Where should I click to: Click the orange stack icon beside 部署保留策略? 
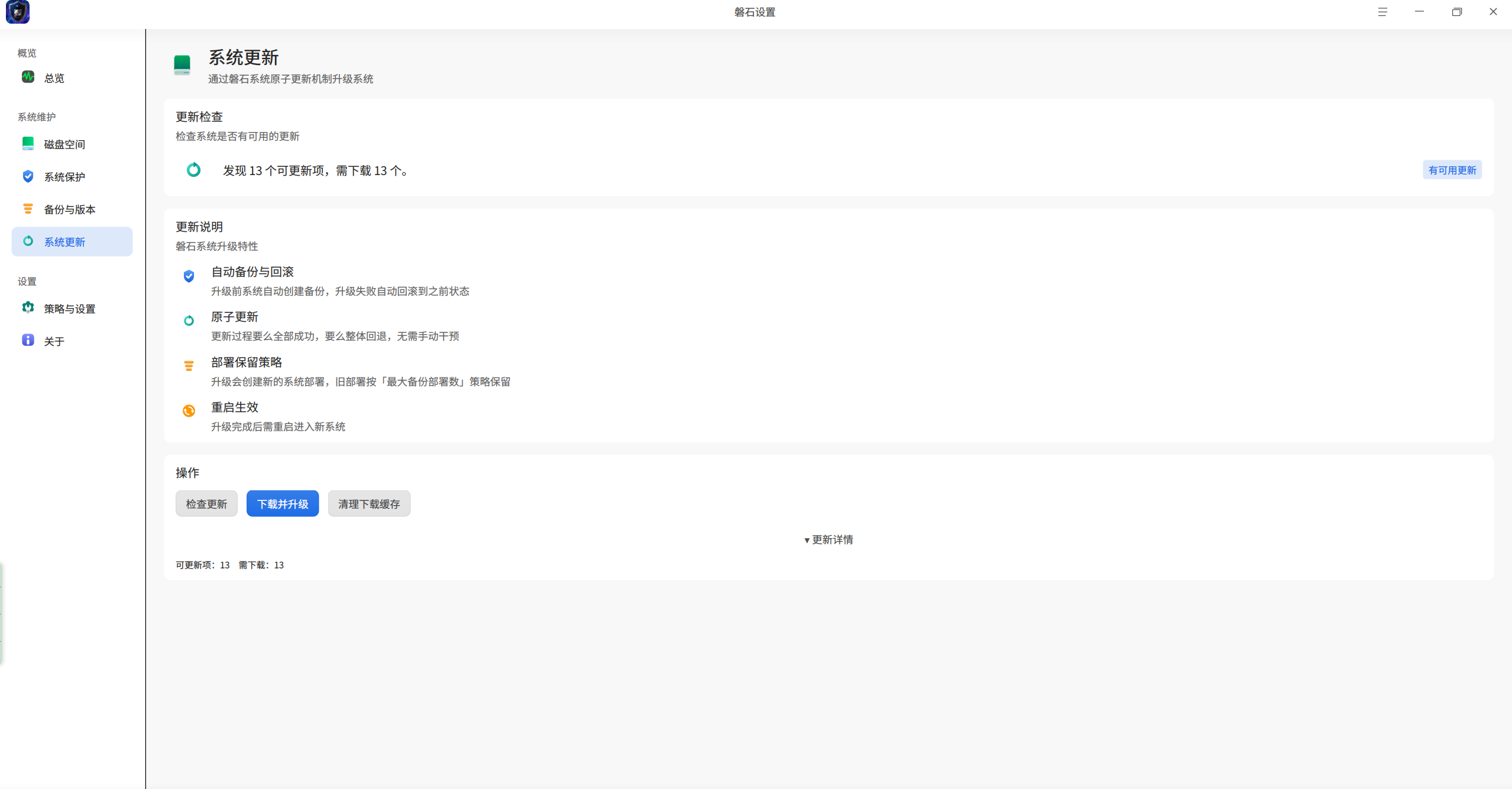coord(189,366)
